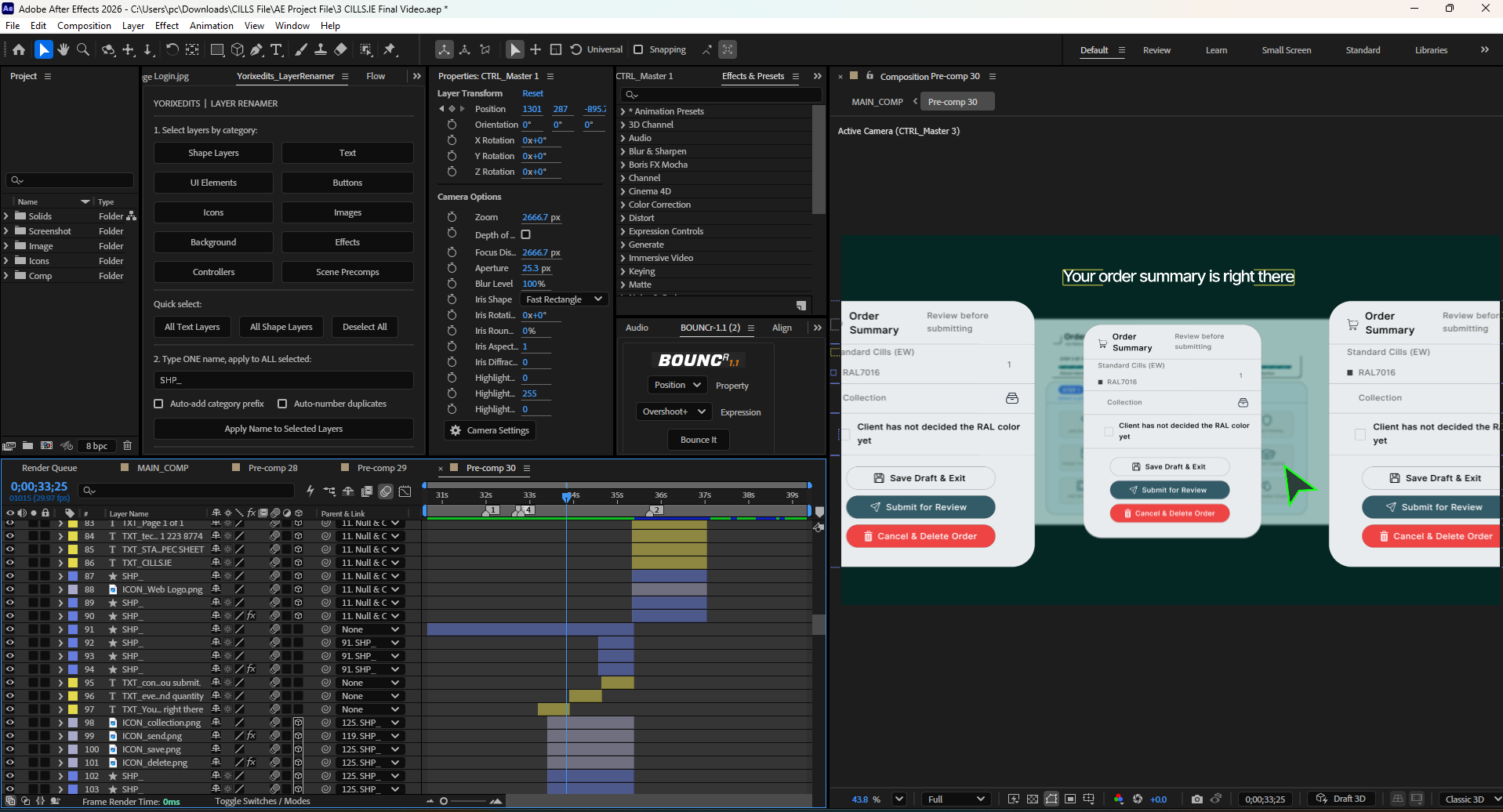Choose the Zoom magnifier tool

point(83,49)
